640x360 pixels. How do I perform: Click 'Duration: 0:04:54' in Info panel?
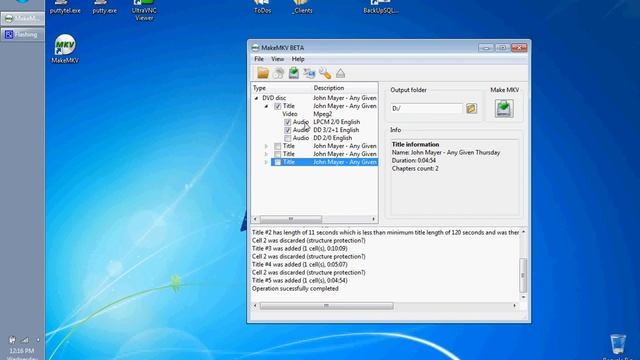pos(414,160)
